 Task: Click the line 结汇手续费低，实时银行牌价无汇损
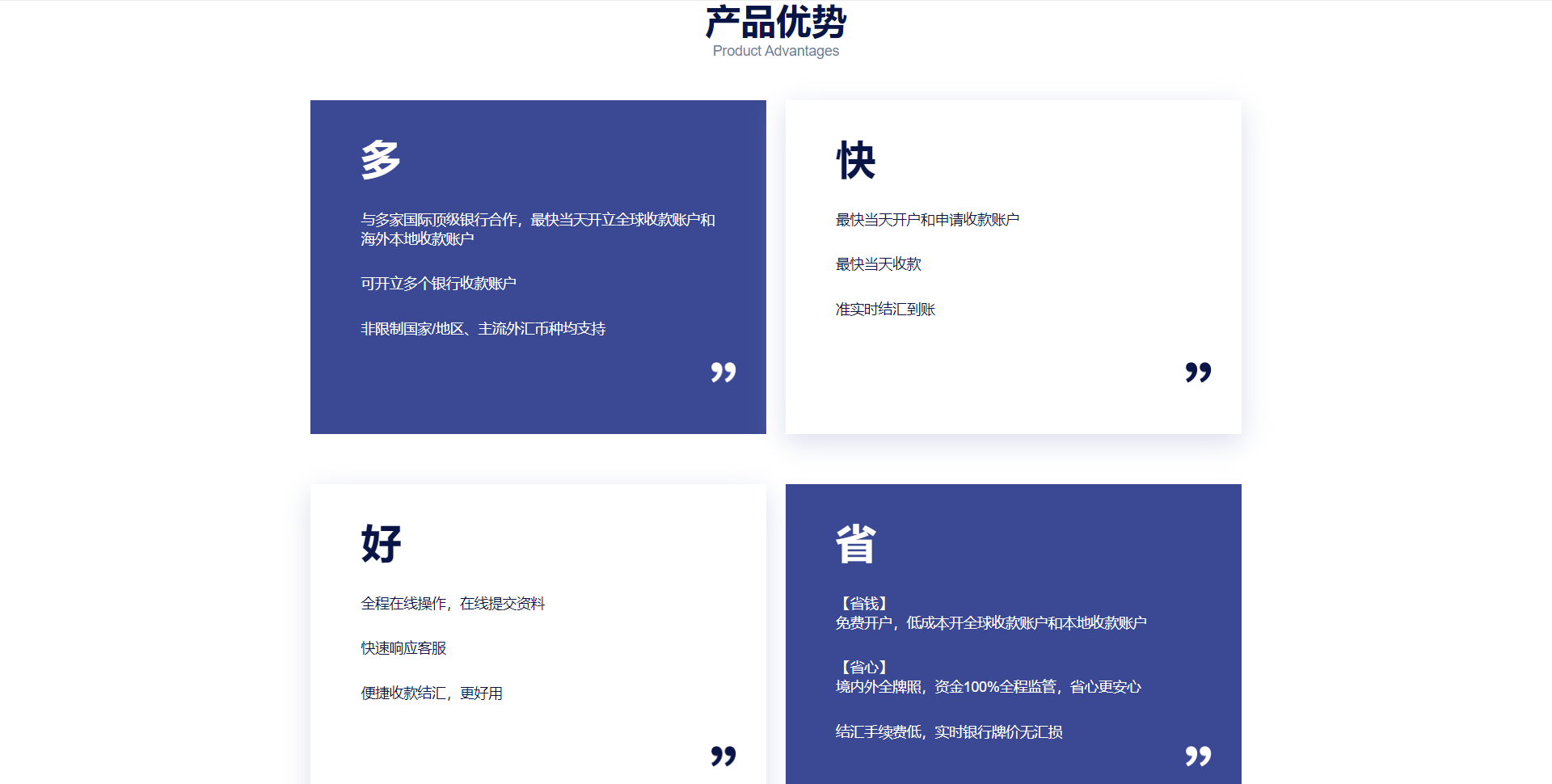point(949,732)
